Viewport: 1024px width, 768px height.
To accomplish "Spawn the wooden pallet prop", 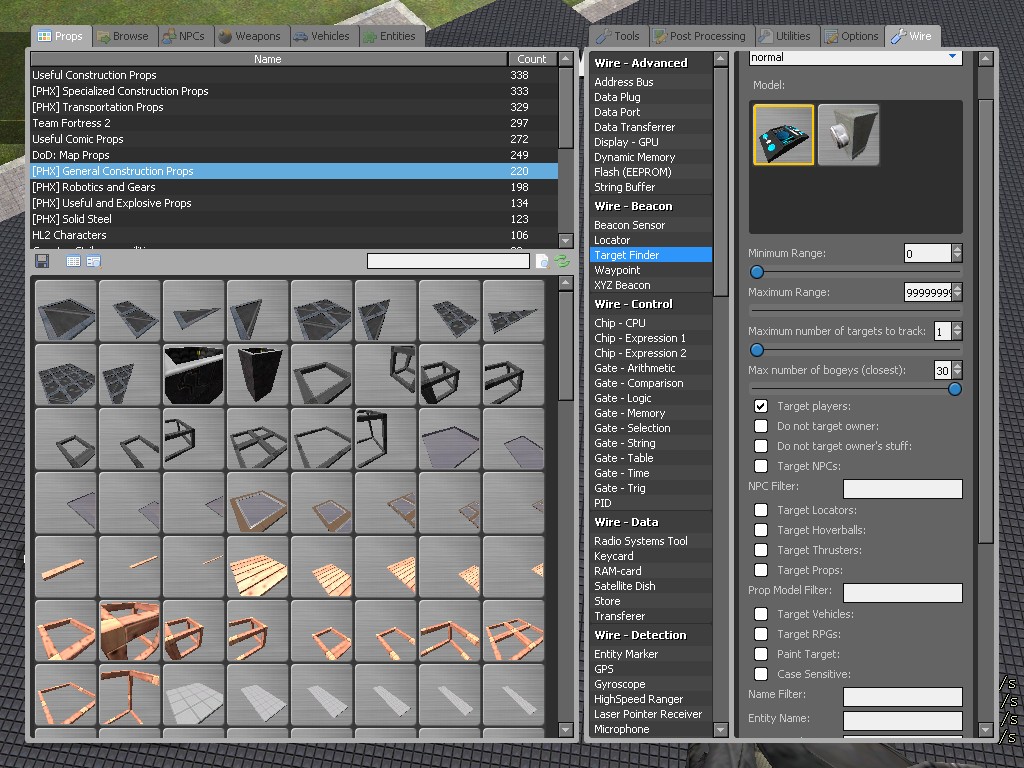I will 258,568.
